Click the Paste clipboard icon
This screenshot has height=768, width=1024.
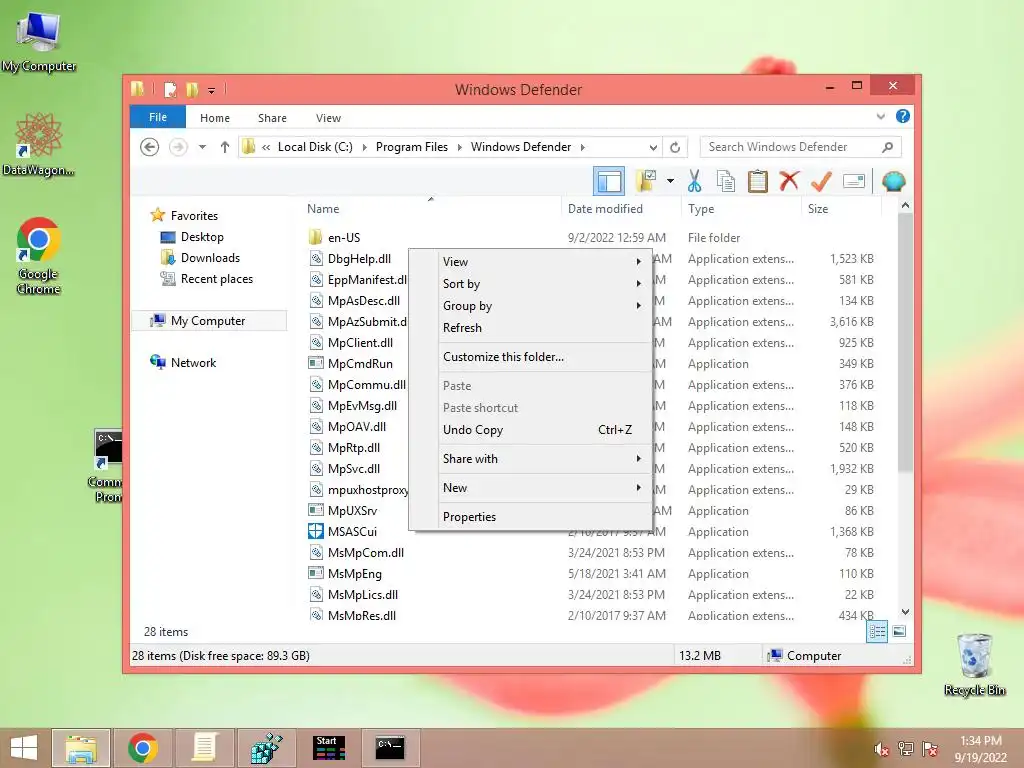pyautogui.click(x=758, y=181)
